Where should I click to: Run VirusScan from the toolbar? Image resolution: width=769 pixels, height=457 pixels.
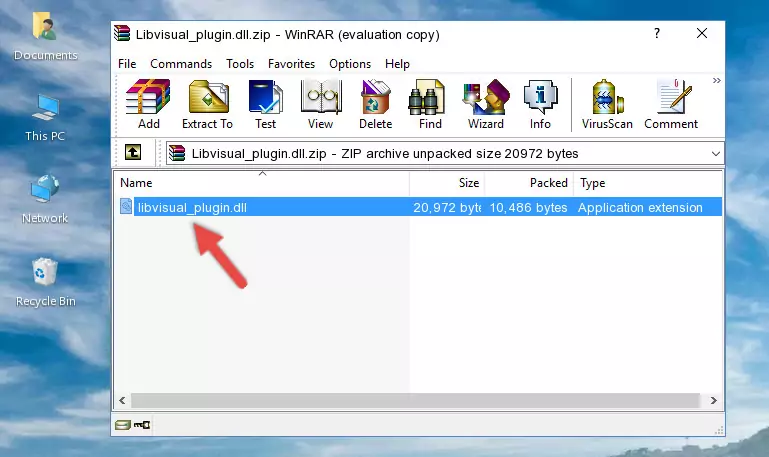tap(607, 104)
